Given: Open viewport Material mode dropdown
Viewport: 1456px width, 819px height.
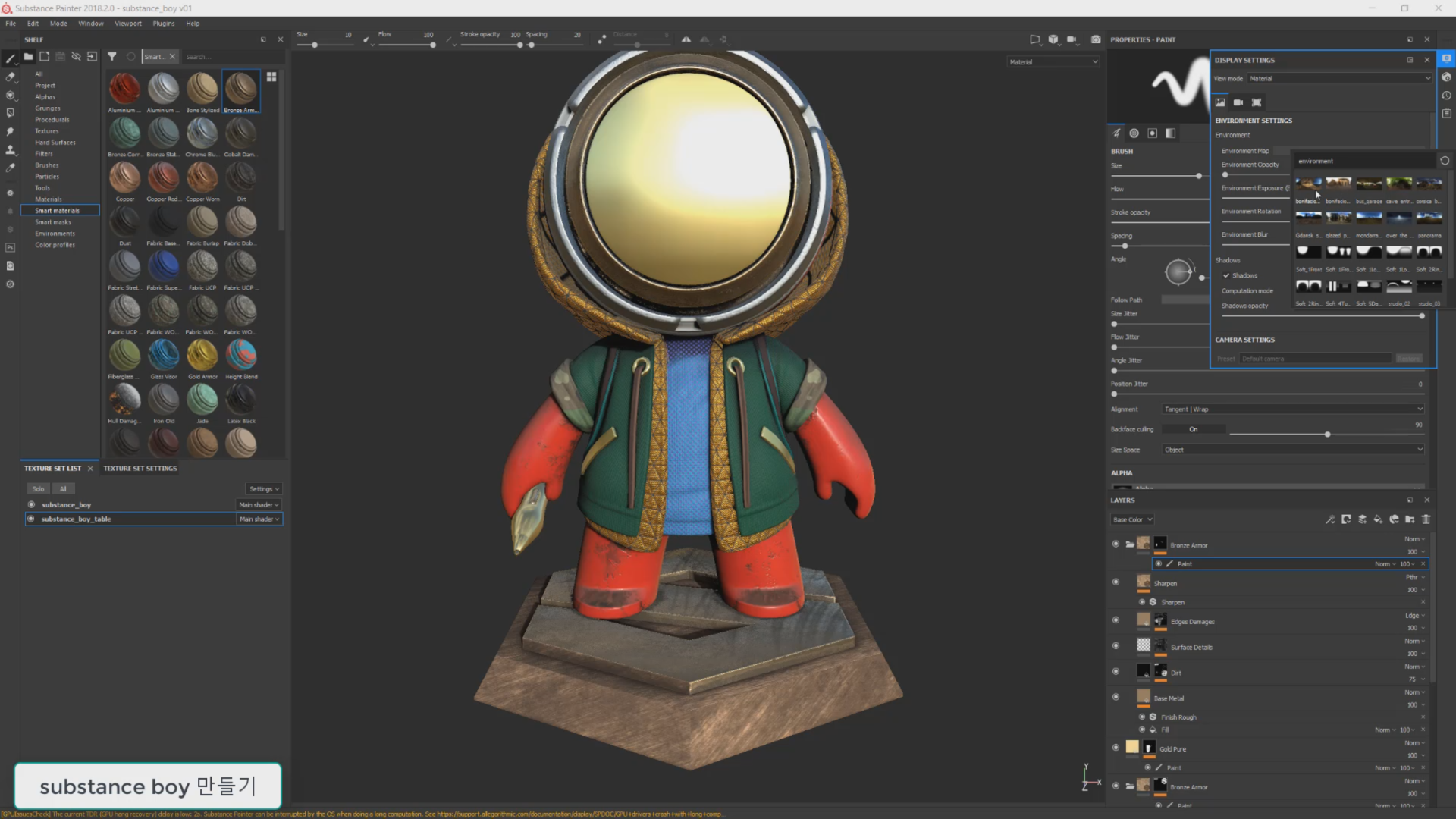Looking at the screenshot, I should [x=1053, y=61].
